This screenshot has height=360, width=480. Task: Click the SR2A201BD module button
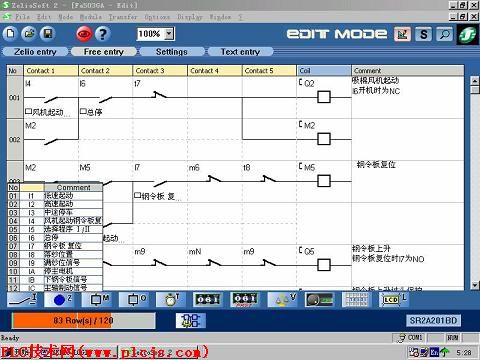click(433, 320)
